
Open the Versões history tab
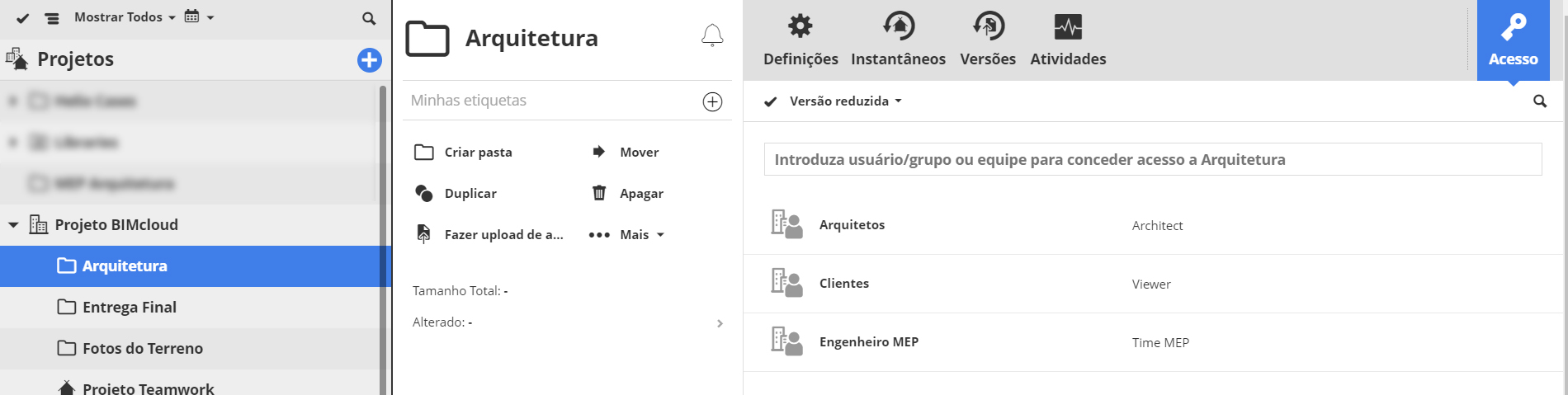(988, 40)
